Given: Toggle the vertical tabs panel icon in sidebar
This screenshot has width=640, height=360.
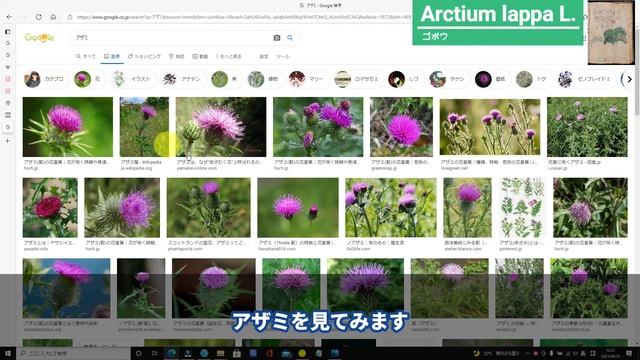Looking at the screenshot, I should [x=7, y=31].
